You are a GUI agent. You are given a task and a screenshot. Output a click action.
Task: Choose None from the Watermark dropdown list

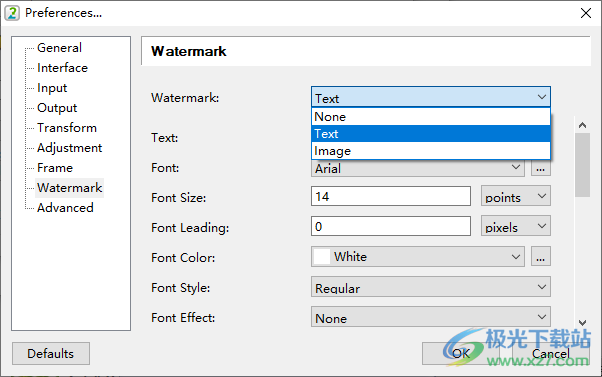coord(431,117)
